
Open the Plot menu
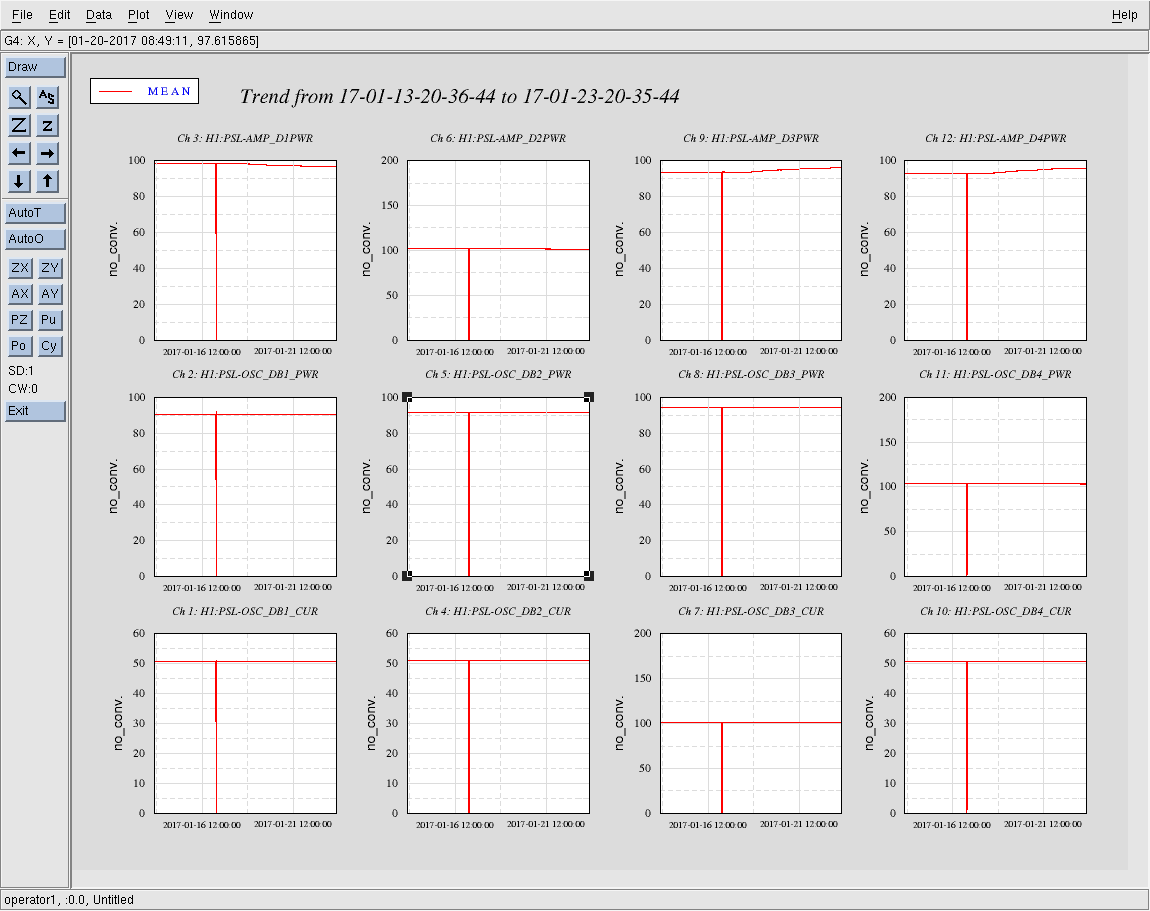(138, 15)
